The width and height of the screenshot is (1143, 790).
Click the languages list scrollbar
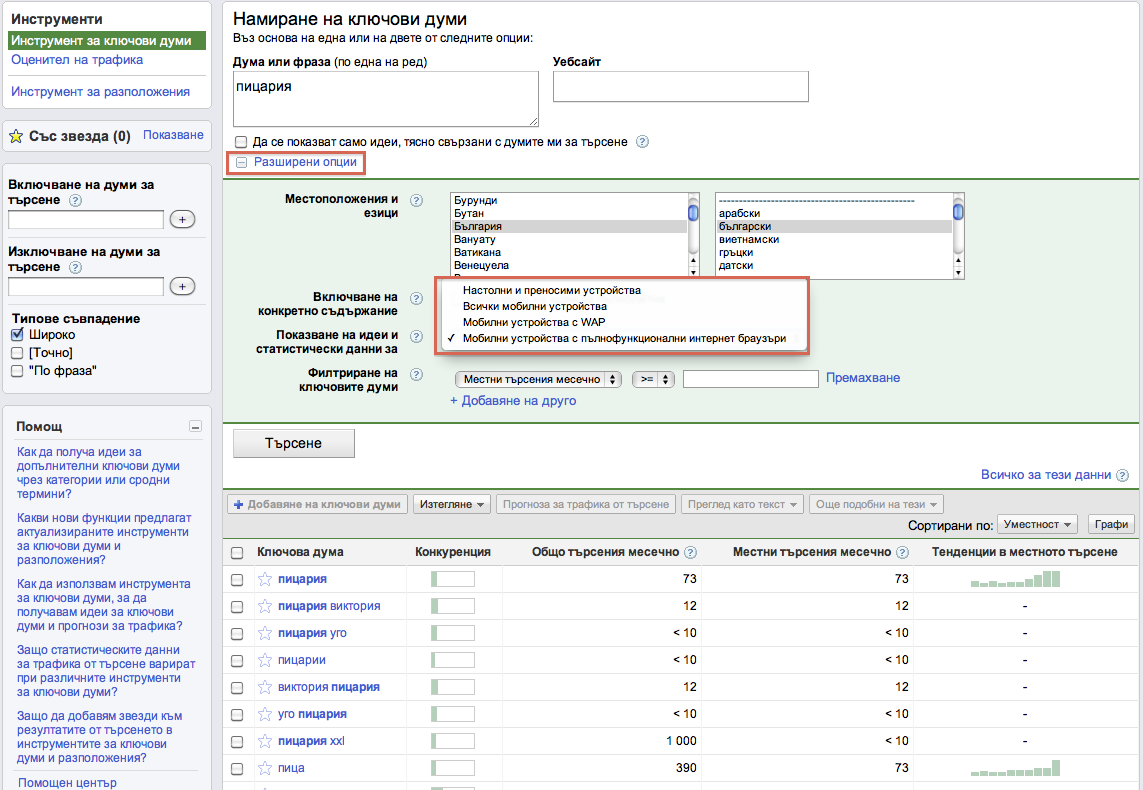(959, 235)
